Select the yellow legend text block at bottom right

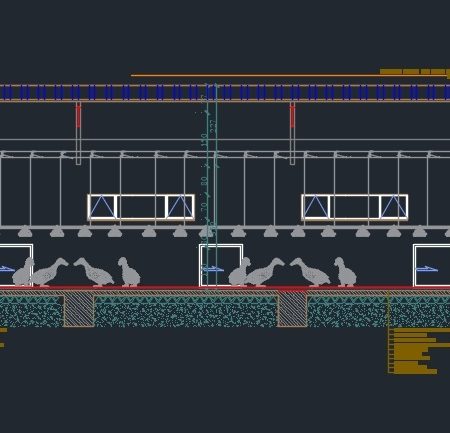click(419, 351)
